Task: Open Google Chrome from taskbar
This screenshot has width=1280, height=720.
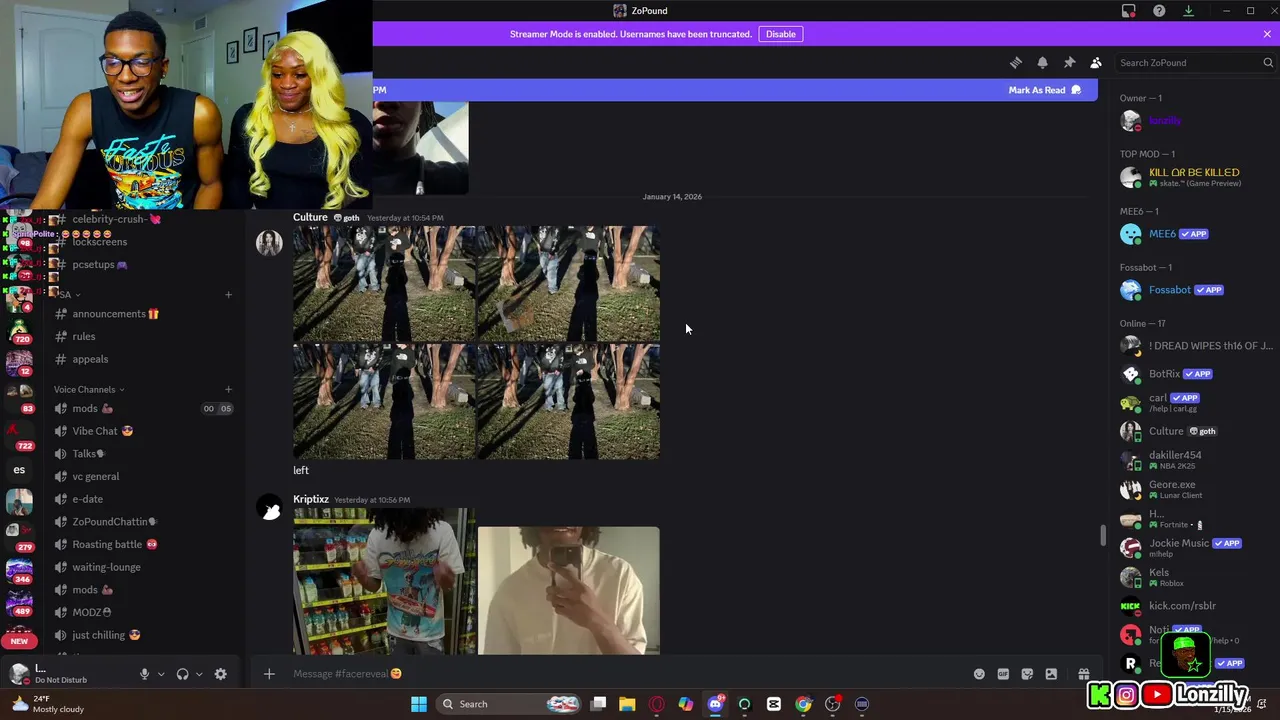Action: click(803, 704)
